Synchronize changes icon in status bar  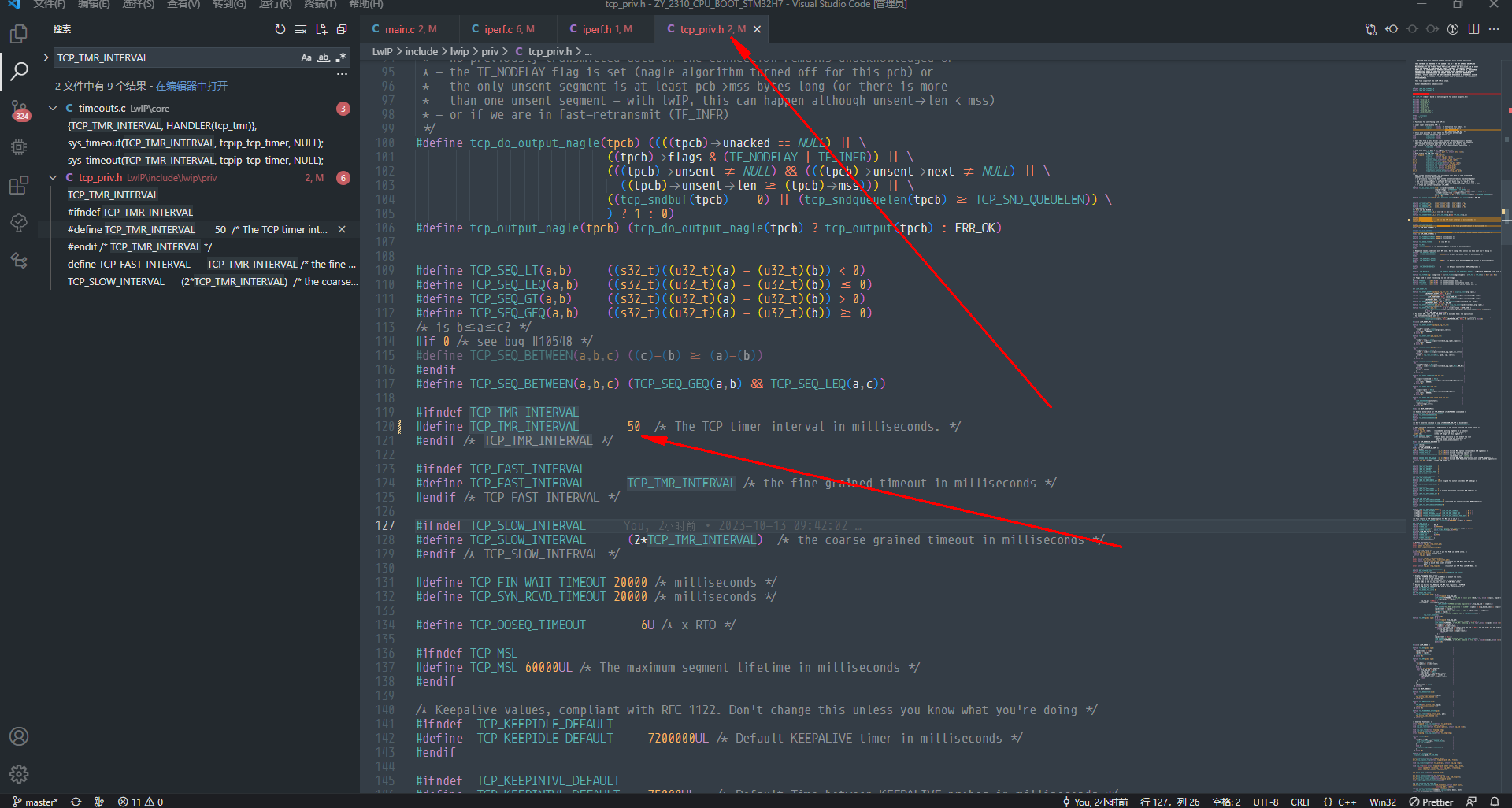(x=76, y=802)
